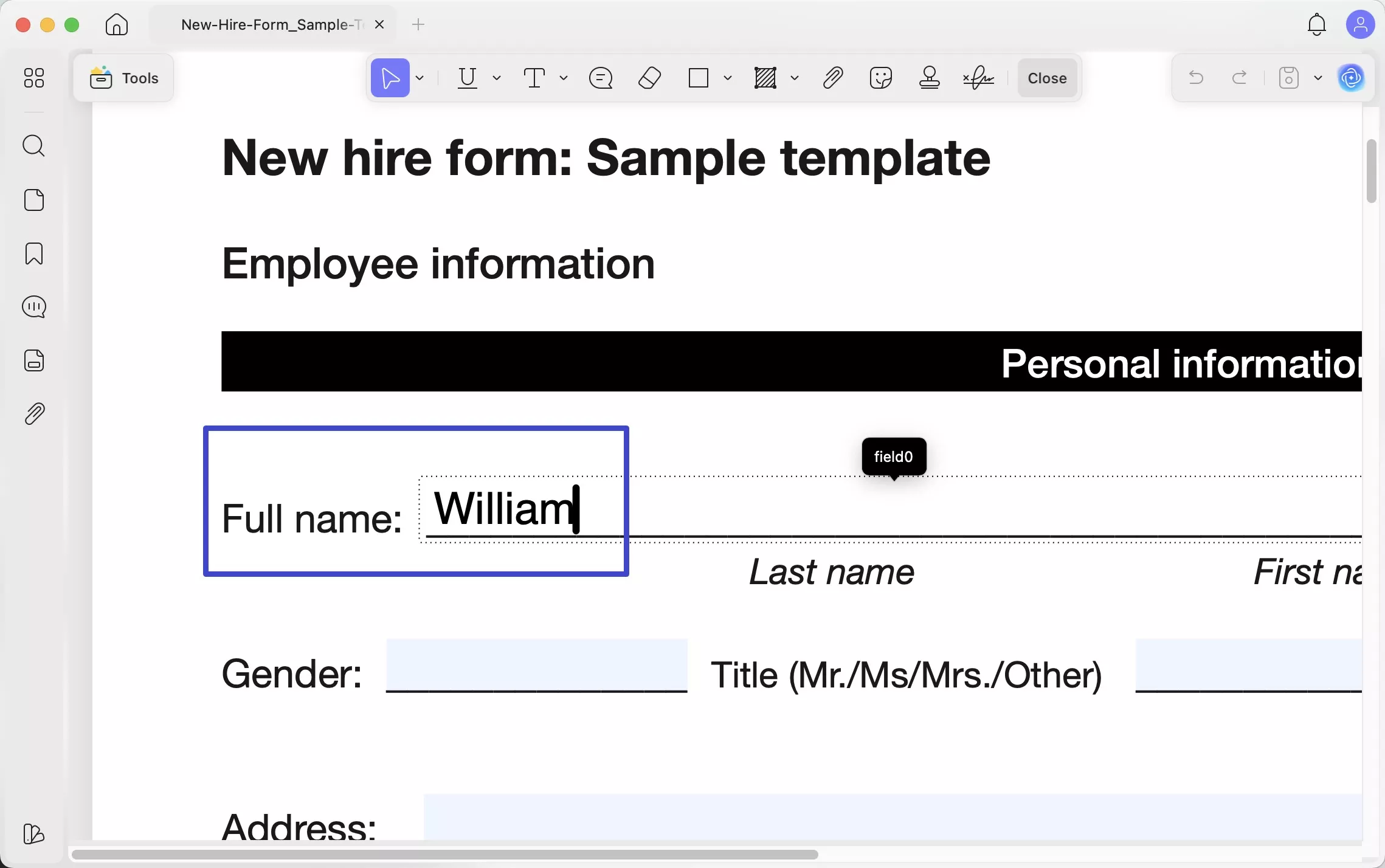Screen dimensions: 1385x868
Task: Show the bookmarks panel
Action: pos(34,253)
